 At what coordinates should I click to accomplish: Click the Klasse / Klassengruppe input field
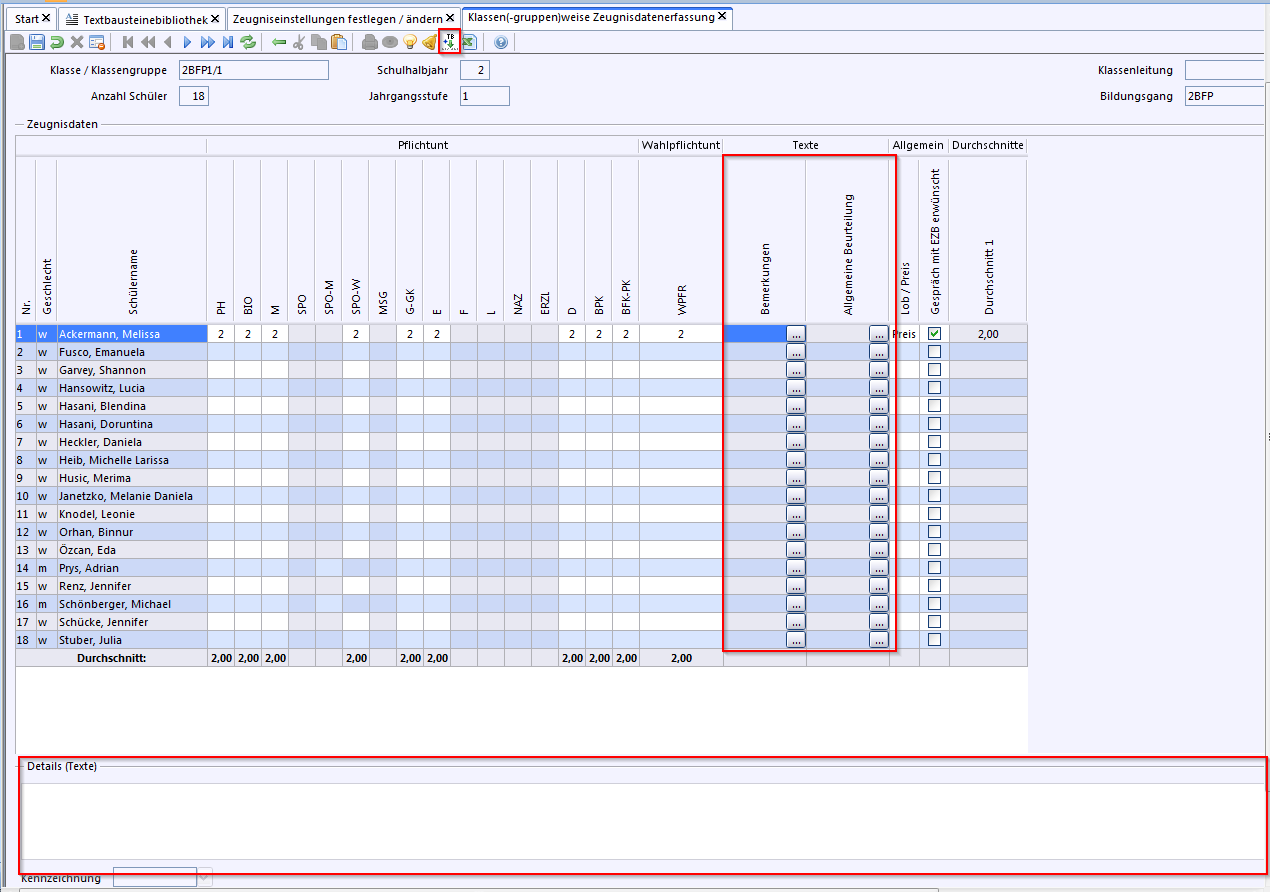point(253,70)
